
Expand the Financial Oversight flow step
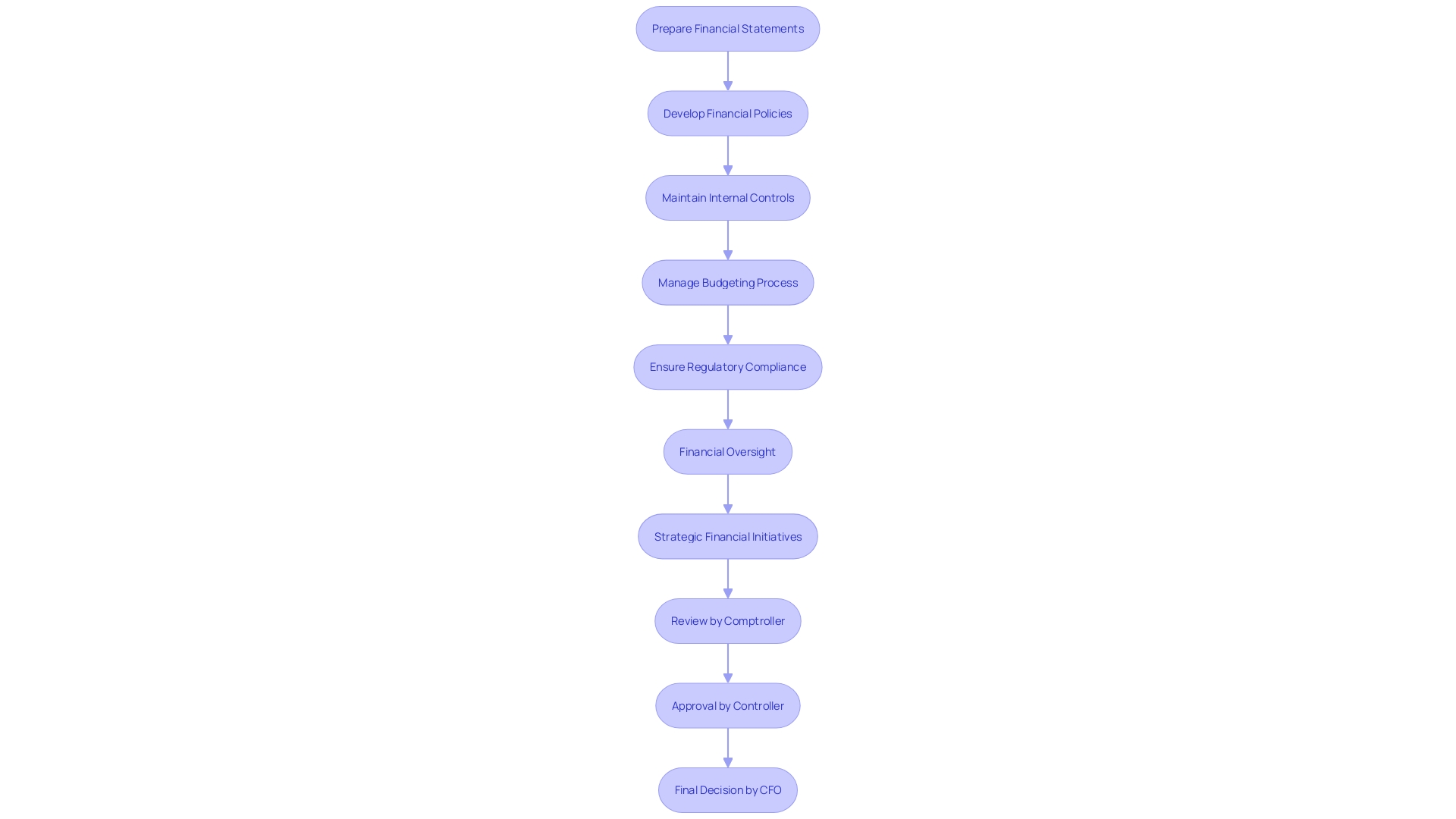[727, 451]
